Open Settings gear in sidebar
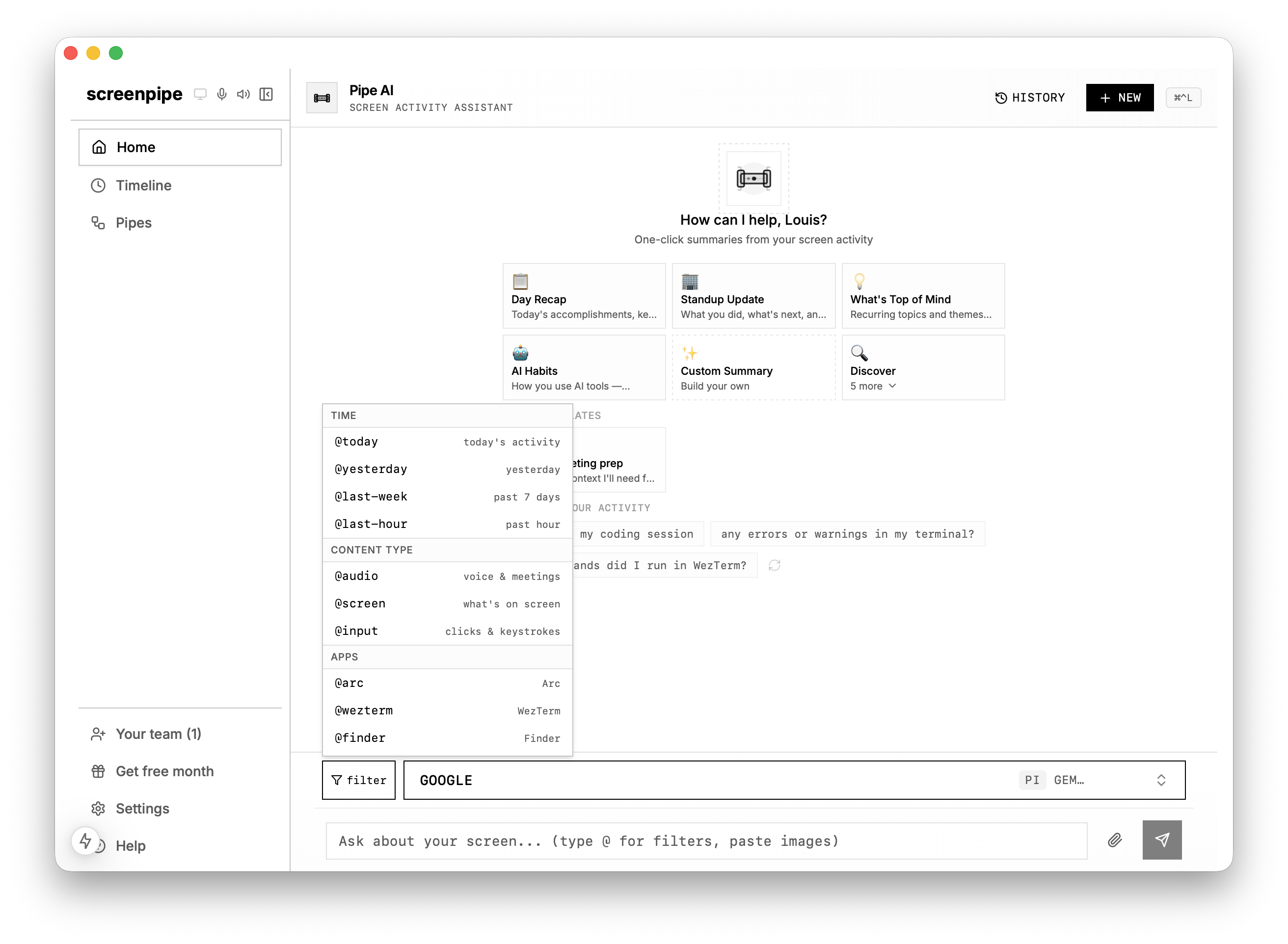1288x944 pixels. 142,809
